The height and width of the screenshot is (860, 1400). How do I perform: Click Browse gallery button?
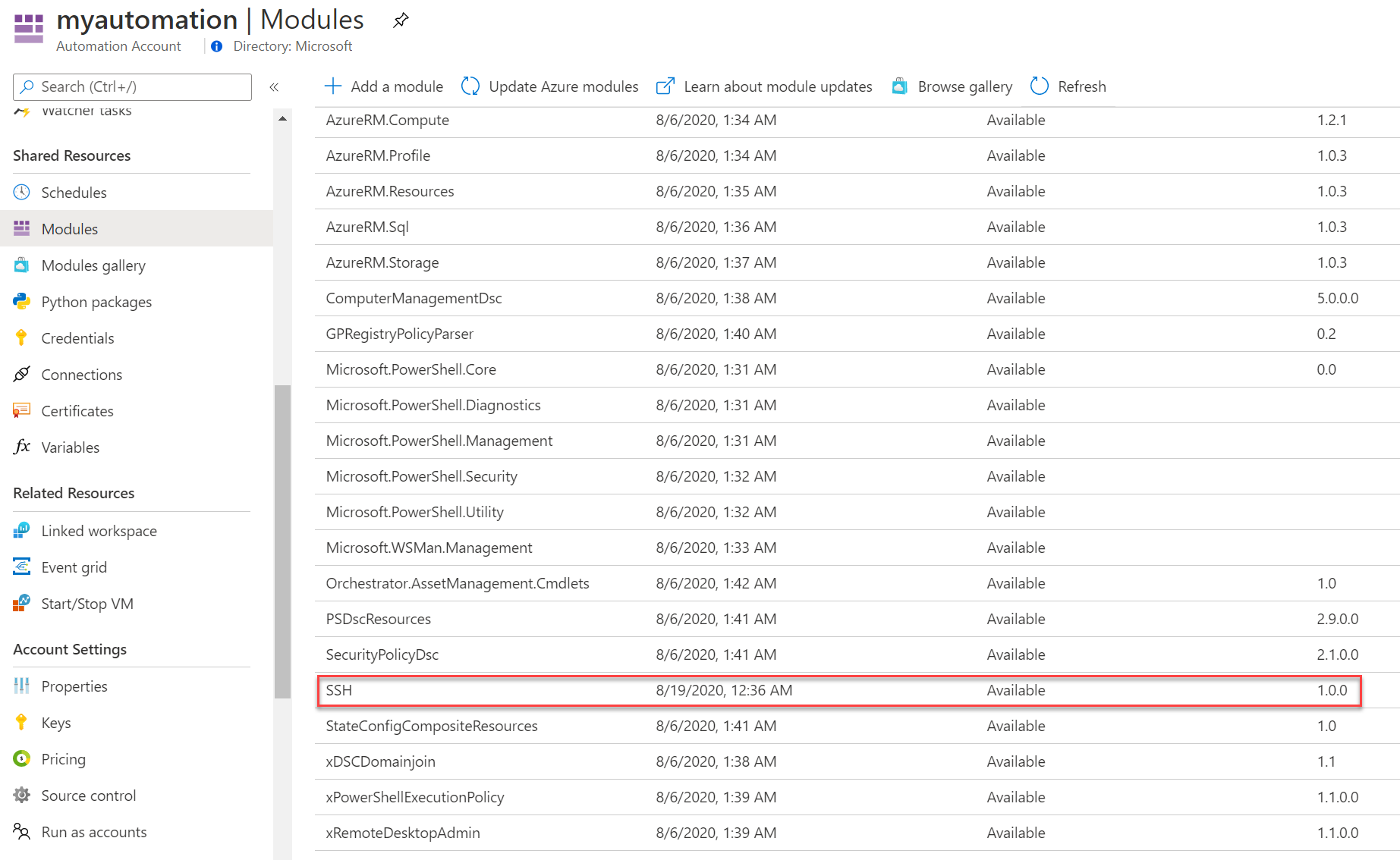tap(952, 86)
